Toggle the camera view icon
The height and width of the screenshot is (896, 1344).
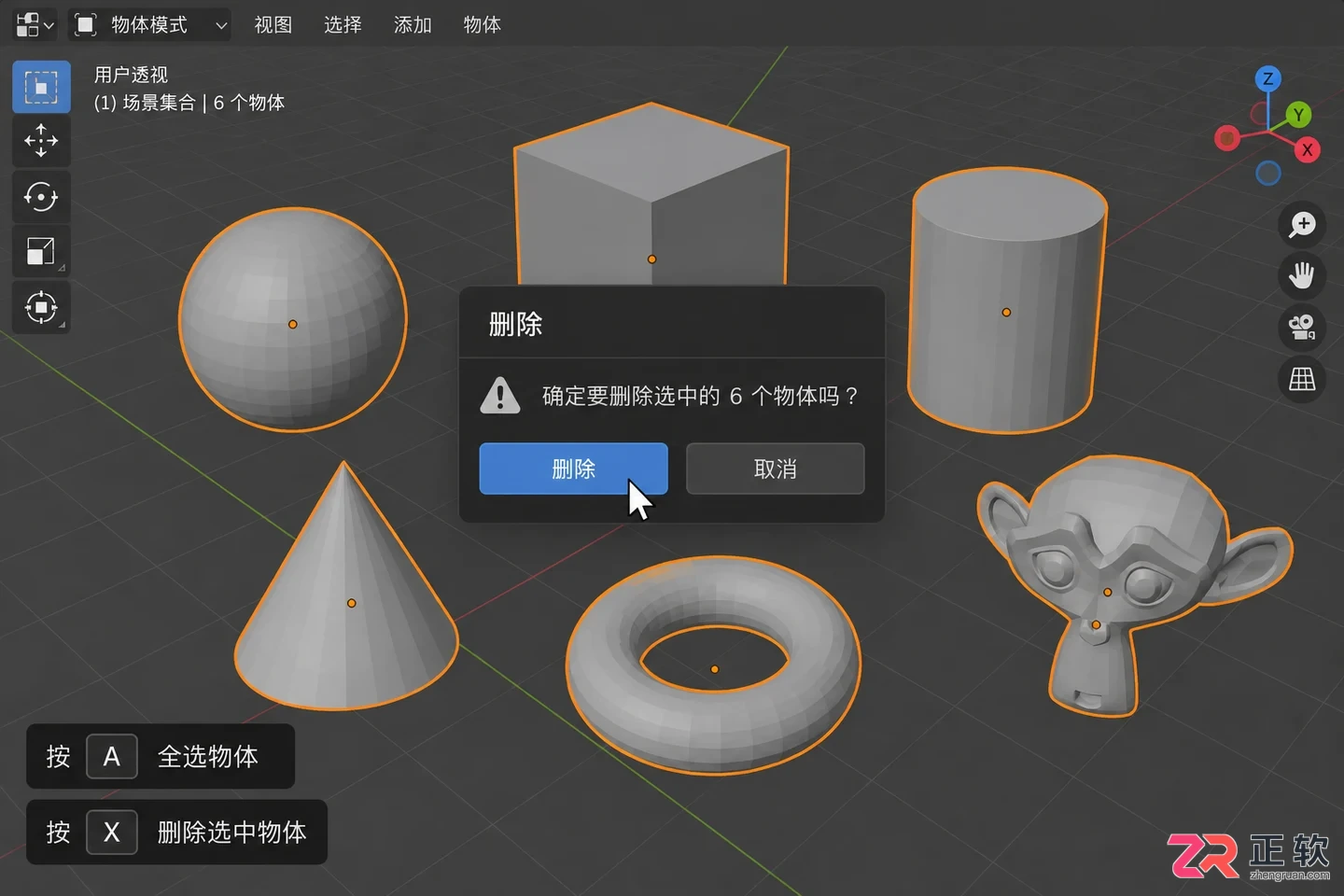[x=1302, y=327]
